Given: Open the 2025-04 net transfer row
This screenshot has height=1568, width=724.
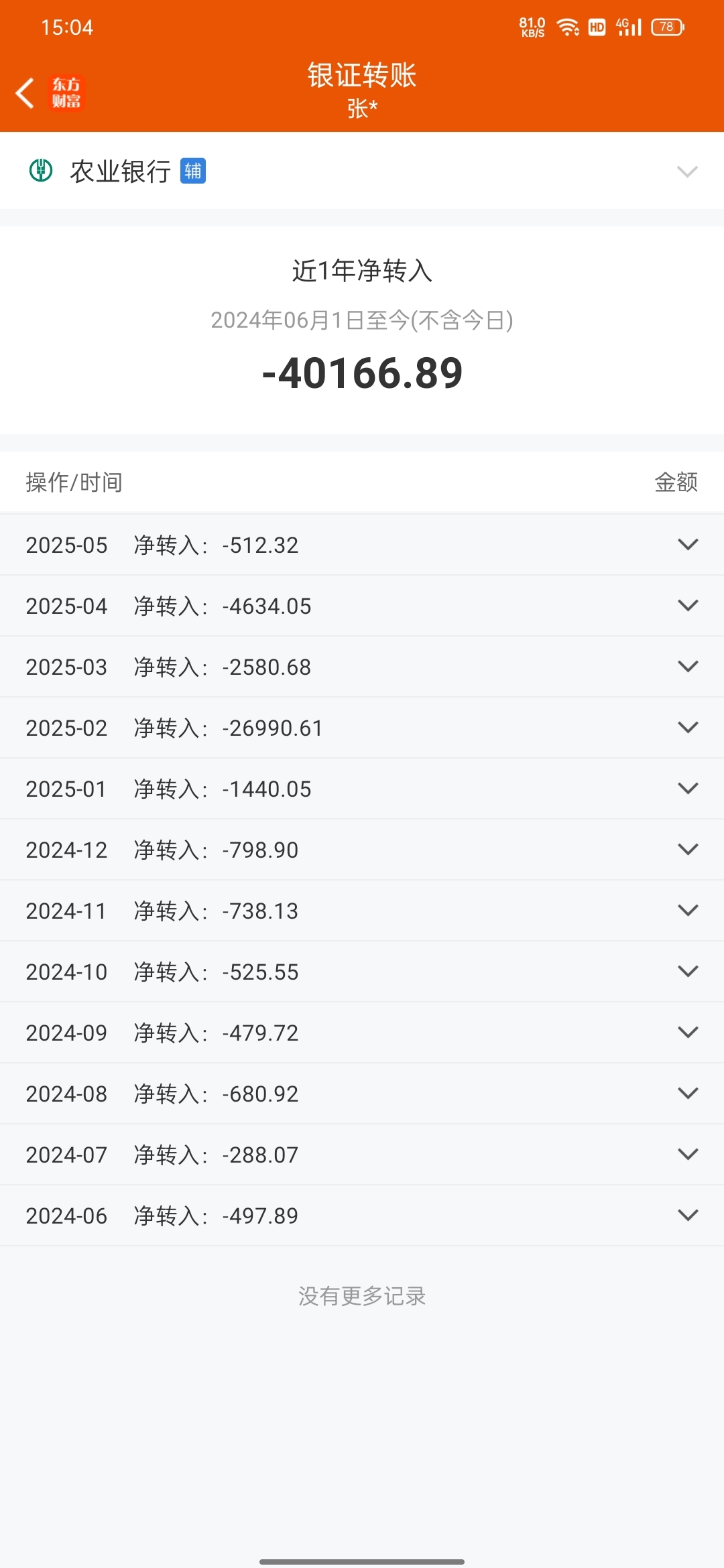Looking at the screenshot, I should click(362, 606).
